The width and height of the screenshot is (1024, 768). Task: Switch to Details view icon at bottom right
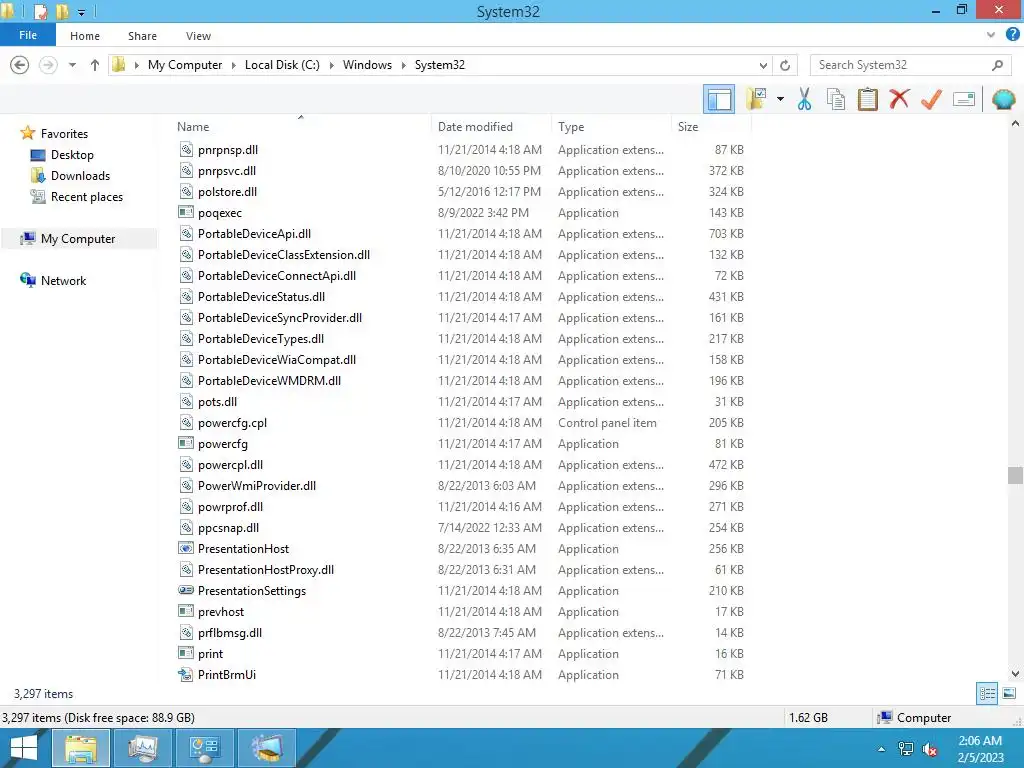click(987, 694)
